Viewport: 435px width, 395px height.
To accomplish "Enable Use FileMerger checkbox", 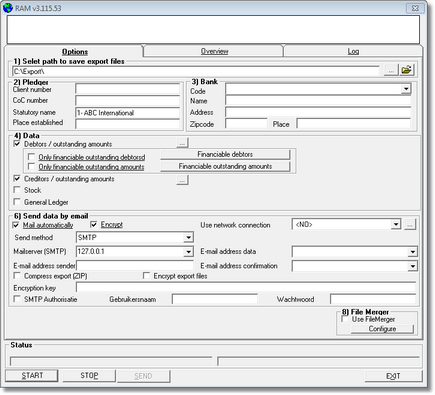I will (x=345, y=319).
